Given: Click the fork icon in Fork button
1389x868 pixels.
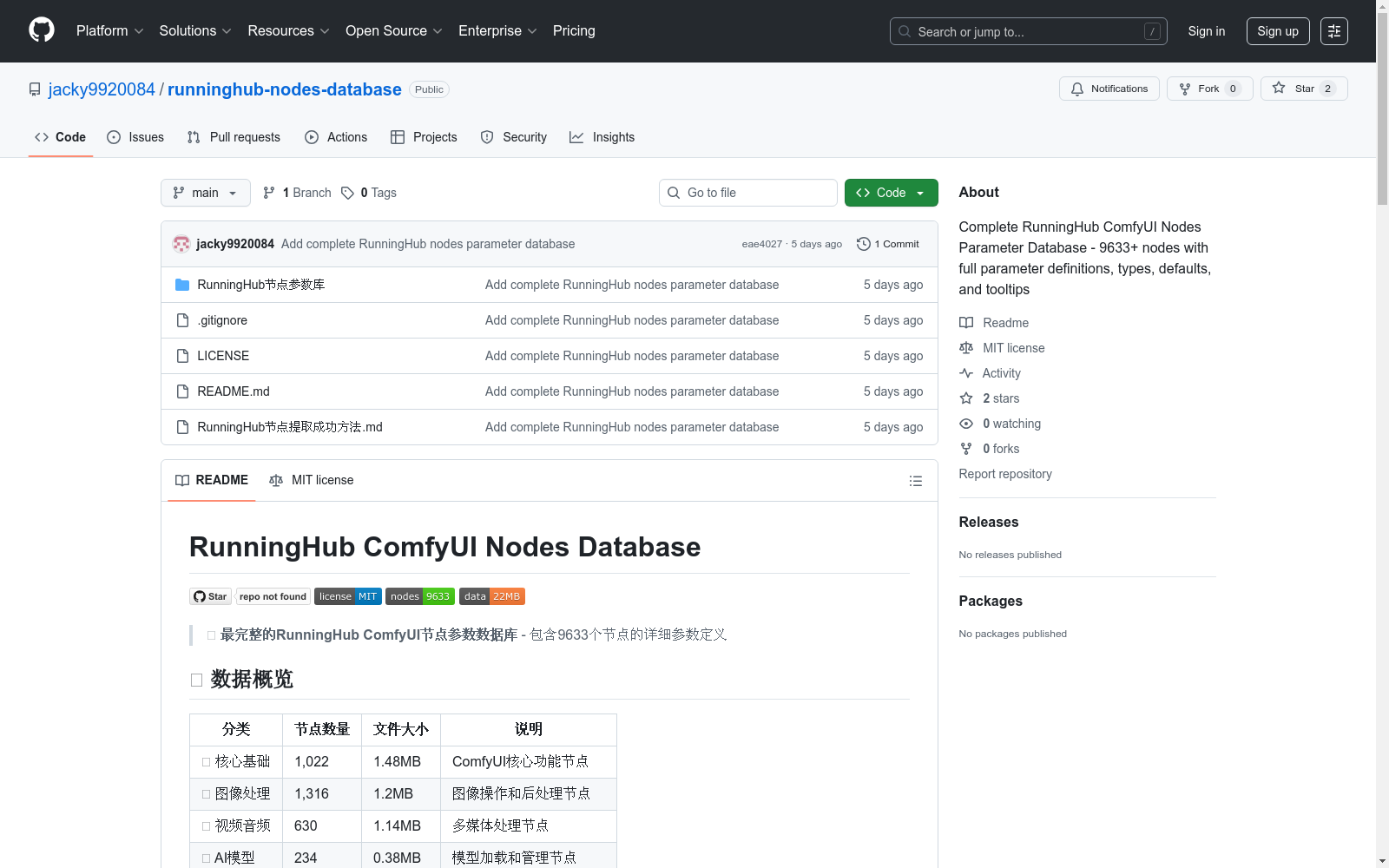Looking at the screenshot, I should point(1185,89).
